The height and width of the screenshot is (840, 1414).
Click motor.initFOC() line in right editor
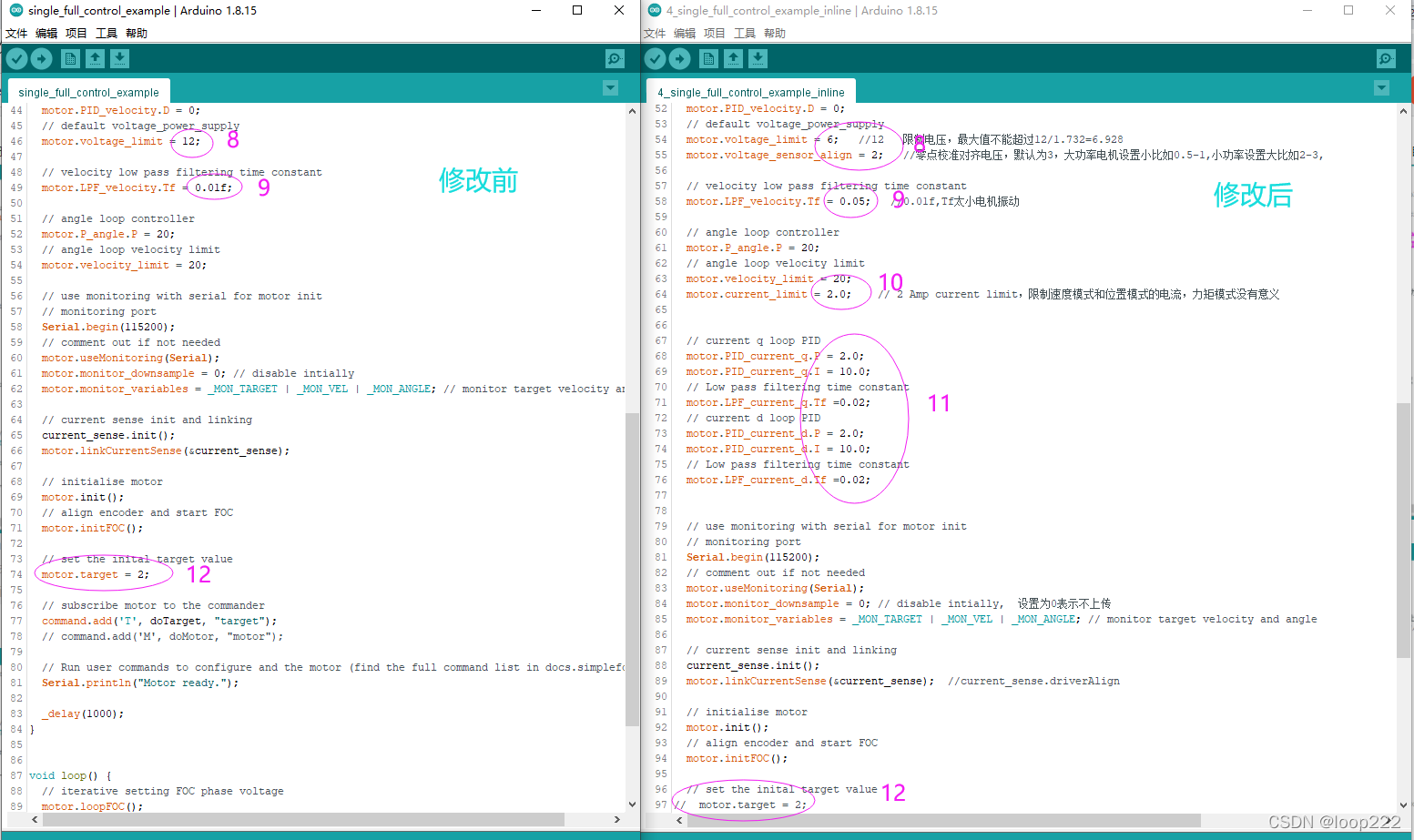pyautogui.click(x=737, y=758)
